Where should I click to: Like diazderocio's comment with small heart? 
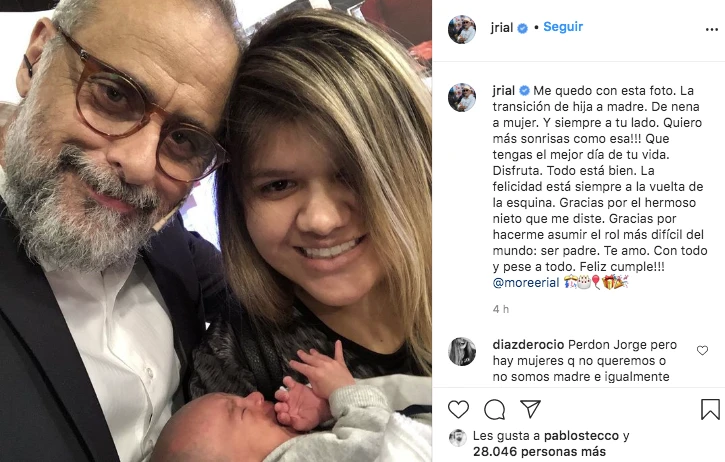[702, 351]
